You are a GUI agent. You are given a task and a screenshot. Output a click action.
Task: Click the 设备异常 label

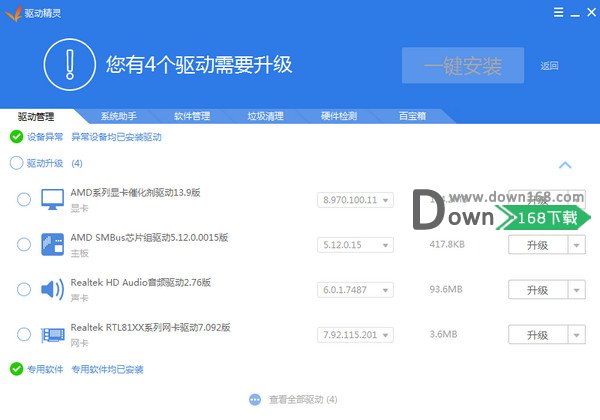click(x=45, y=137)
